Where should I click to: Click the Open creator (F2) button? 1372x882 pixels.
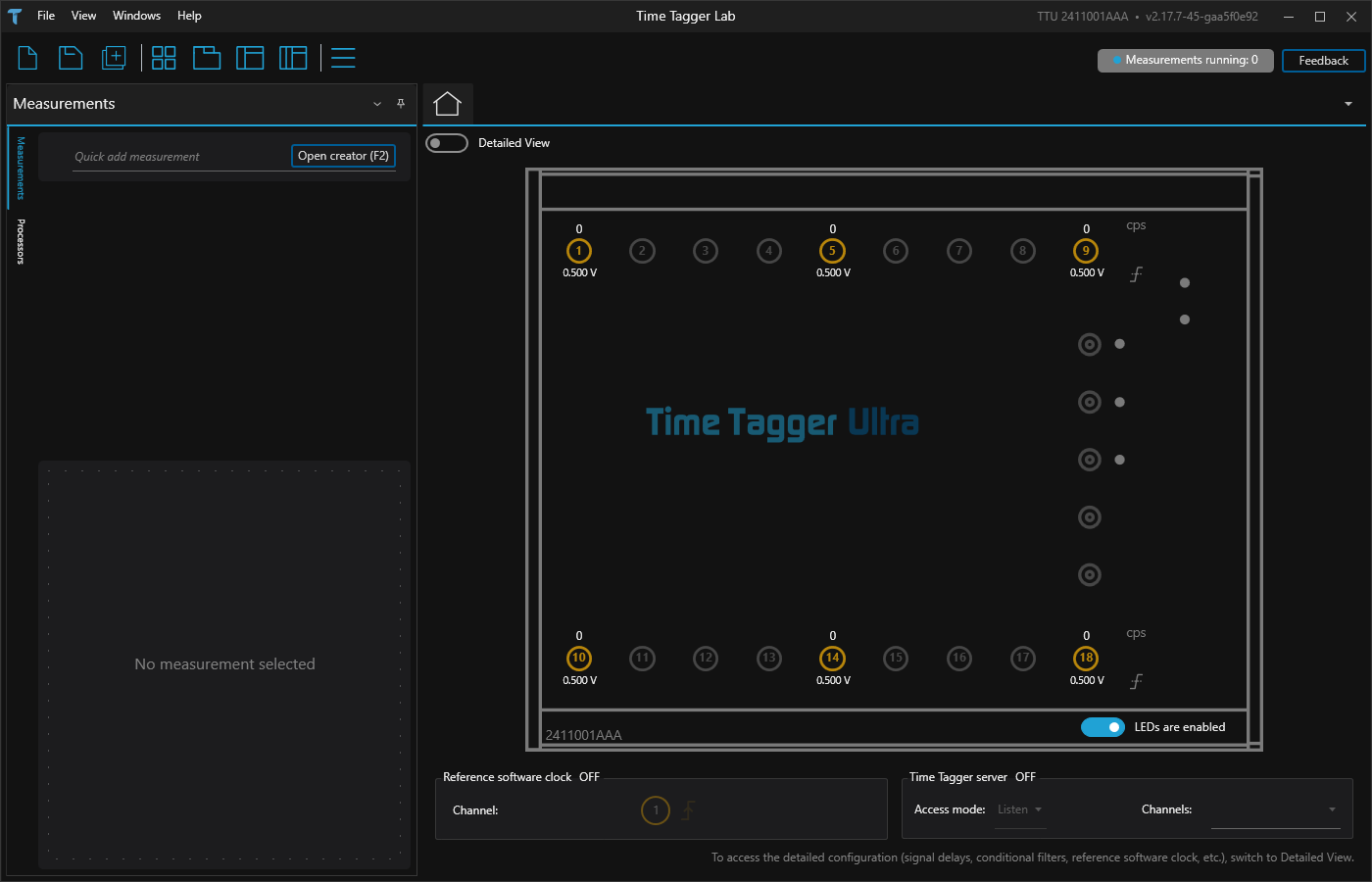[343, 156]
